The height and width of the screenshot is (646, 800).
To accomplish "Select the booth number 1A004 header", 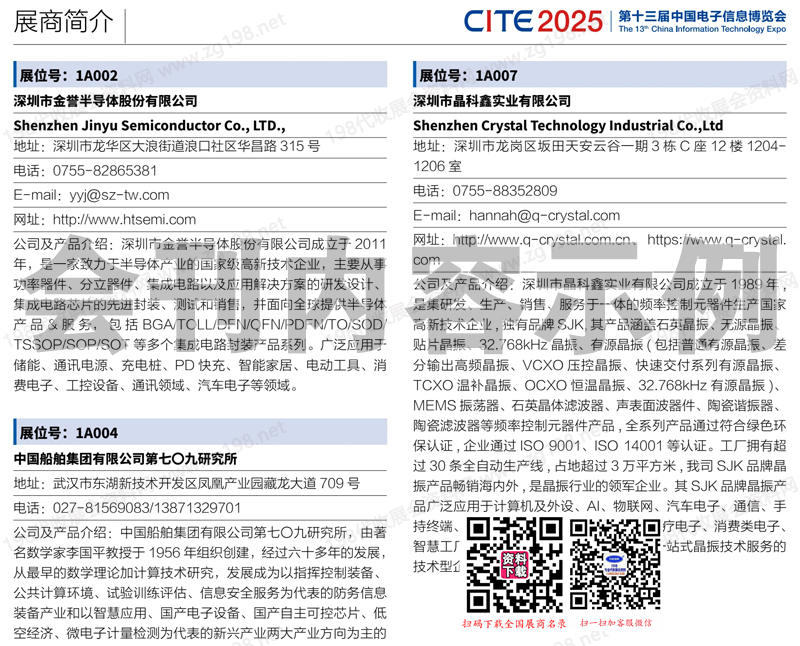I will point(70,432).
